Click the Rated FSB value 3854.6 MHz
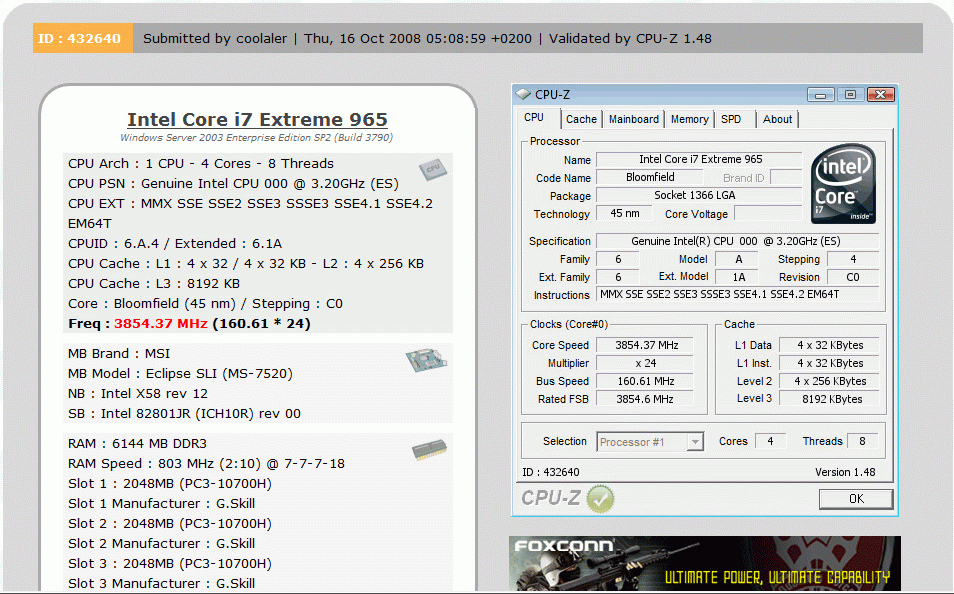Viewport: 954px width, 594px height. (x=646, y=399)
